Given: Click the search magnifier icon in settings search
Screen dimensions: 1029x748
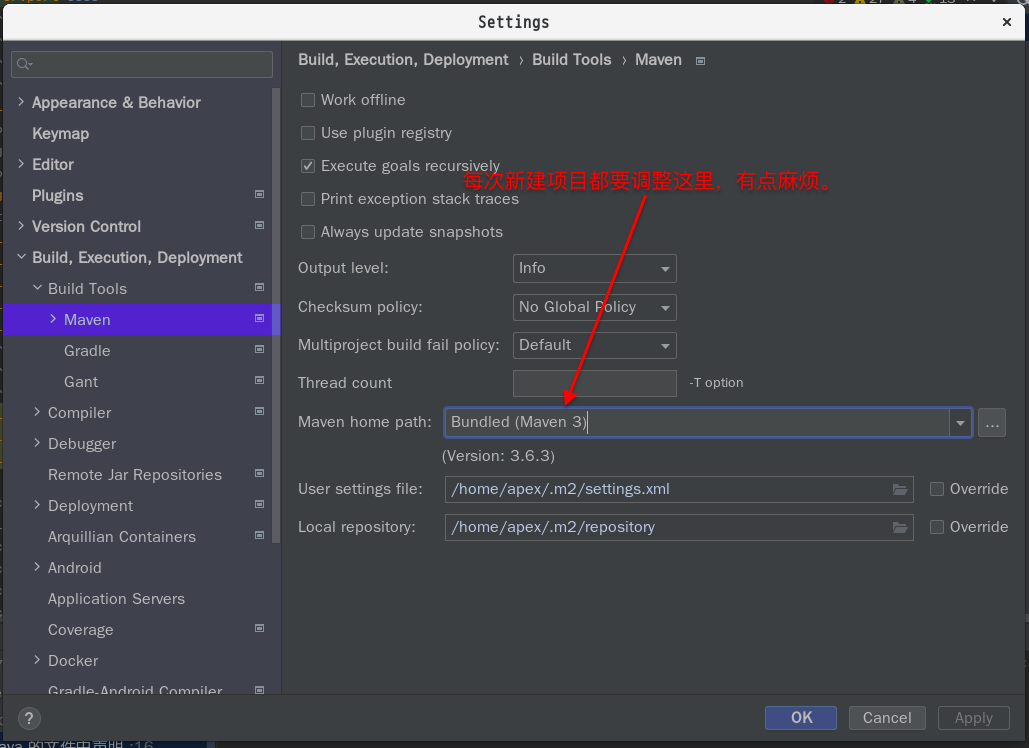Looking at the screenshot, I should pyautogui.click(x=24, y=64).
